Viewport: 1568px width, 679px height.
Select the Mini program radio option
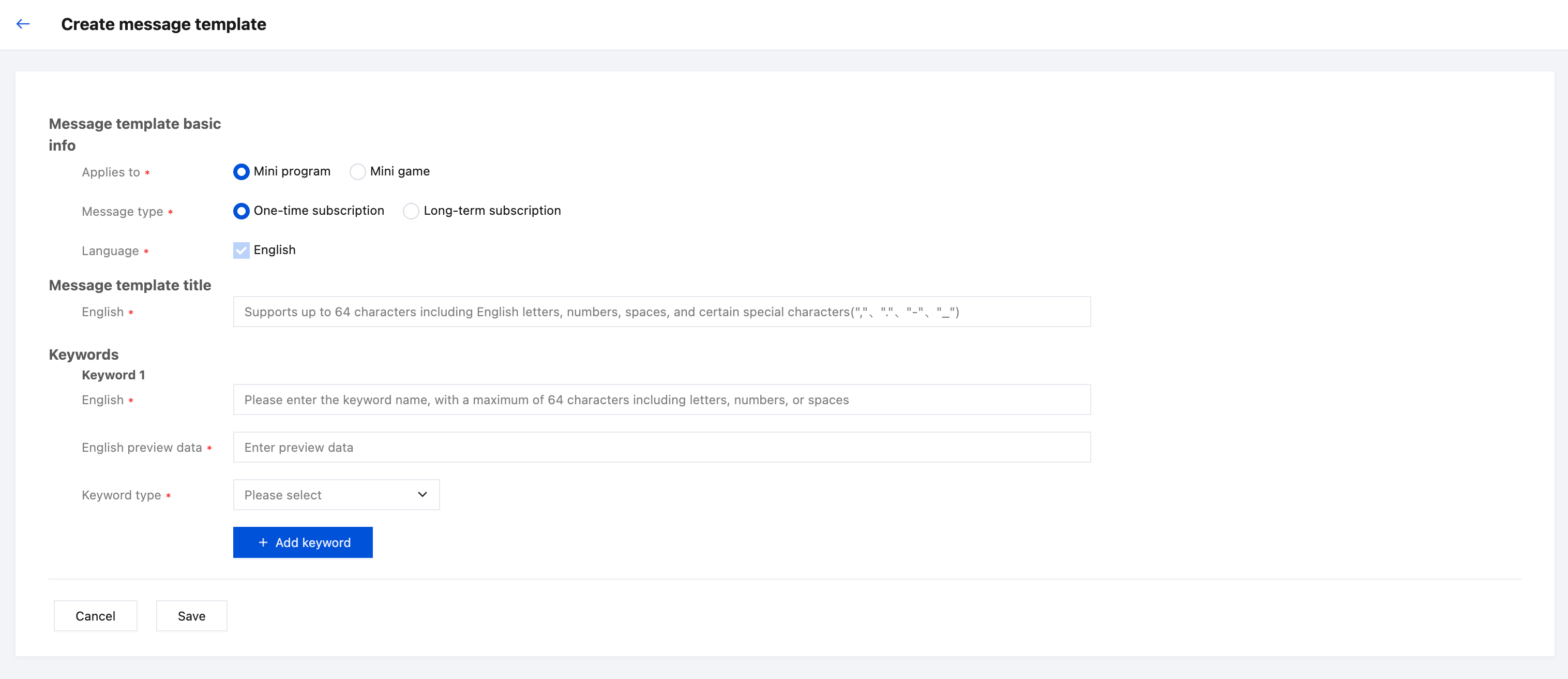242,172
